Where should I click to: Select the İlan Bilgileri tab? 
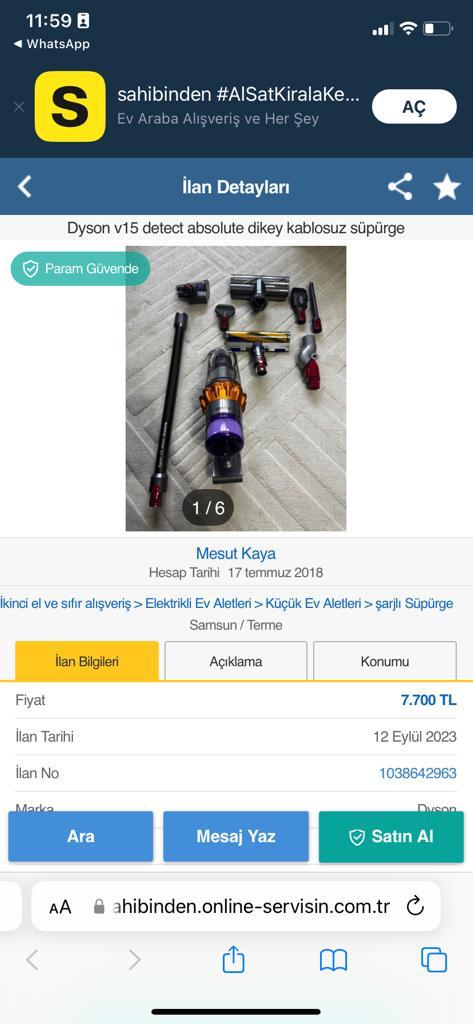(87, 661)
